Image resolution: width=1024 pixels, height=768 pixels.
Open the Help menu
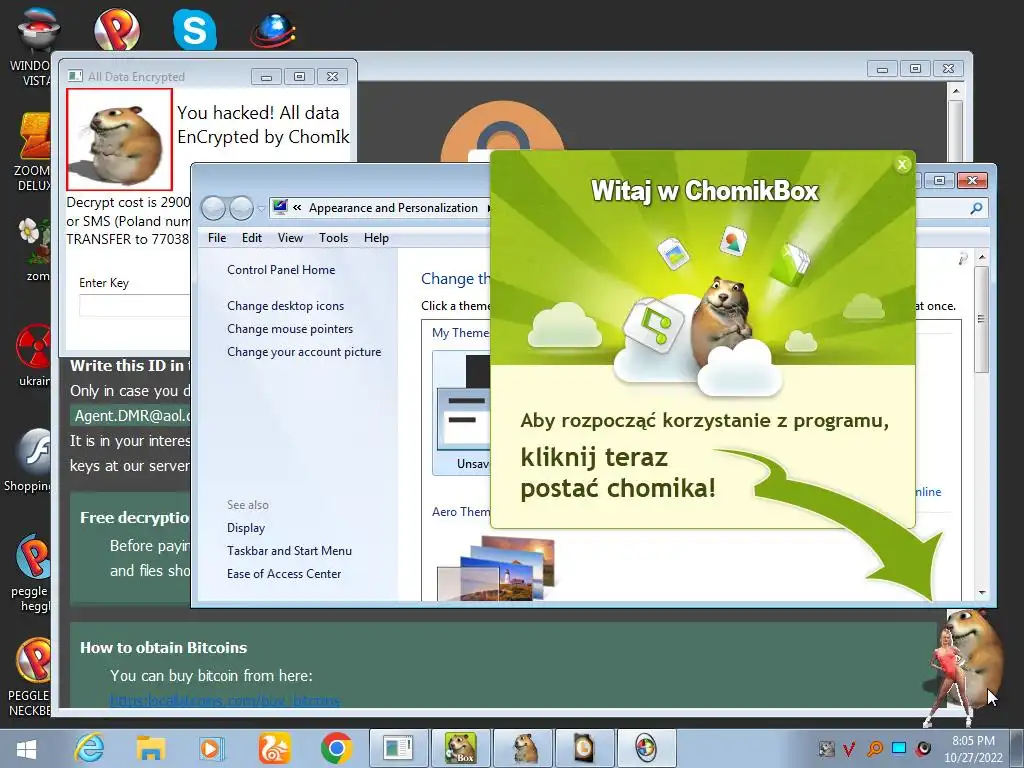tap(376, 238)
